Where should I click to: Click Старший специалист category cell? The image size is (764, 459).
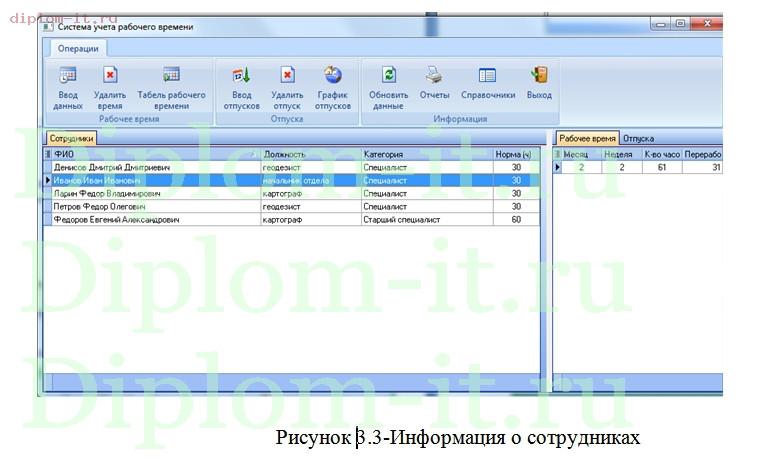427,220
